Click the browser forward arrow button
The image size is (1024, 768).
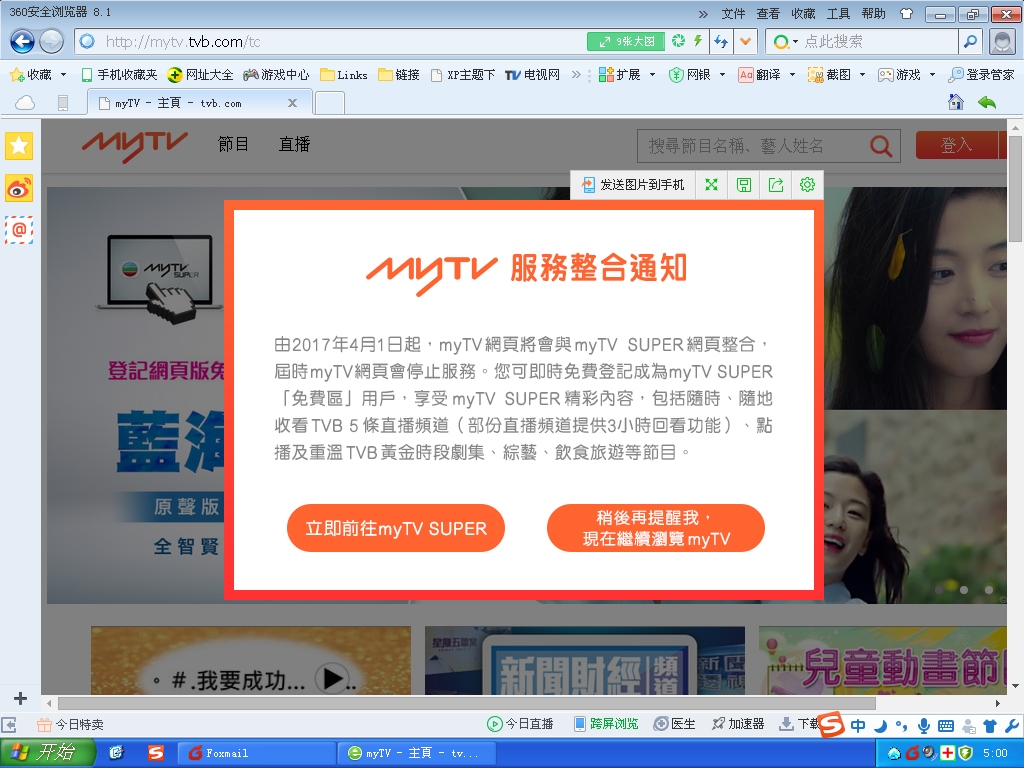click(x=52, y=42)
